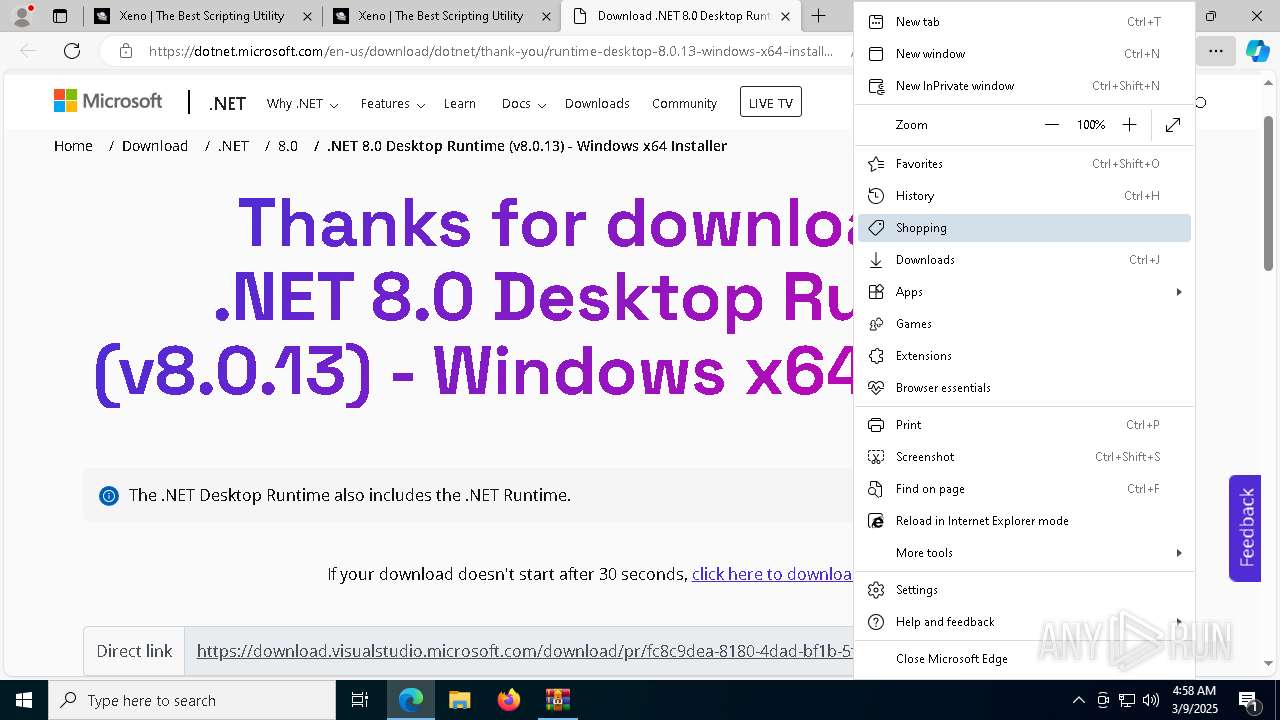Increase zoom with the plus button

coord(1129,125)
